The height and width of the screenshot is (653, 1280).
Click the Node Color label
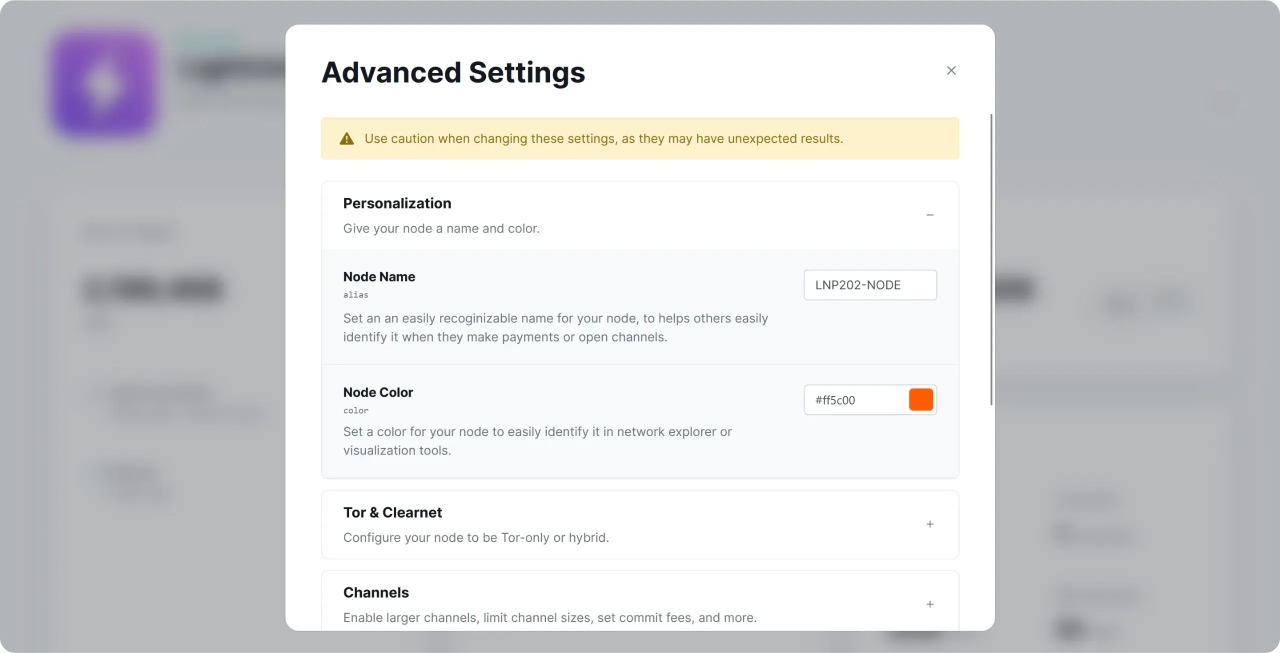click(378, 392)
